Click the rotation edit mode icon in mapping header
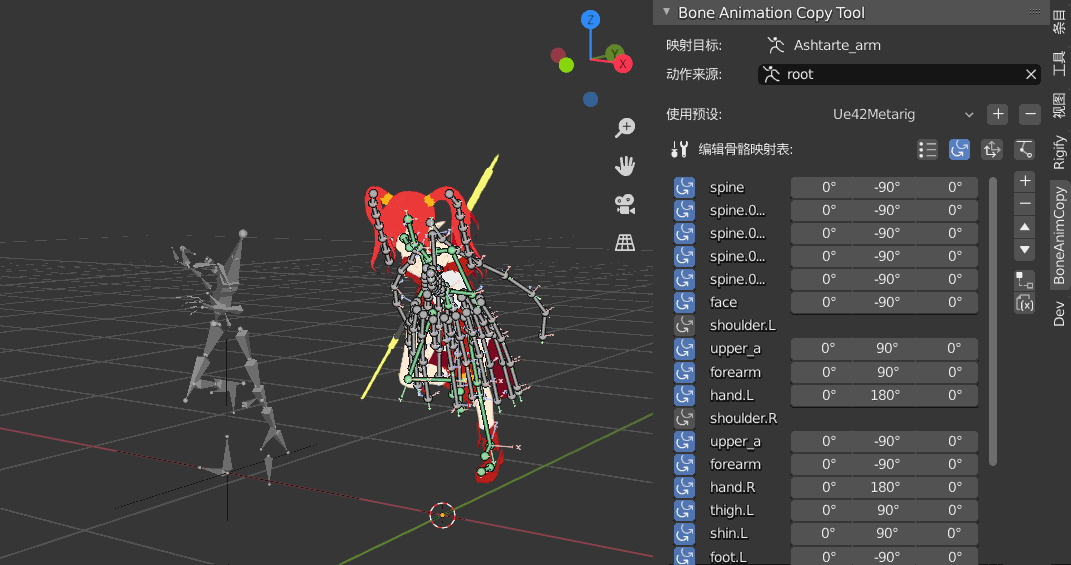Image resolution: width=1071 pixels, height=565 pixels. click(x=959, y=150)
